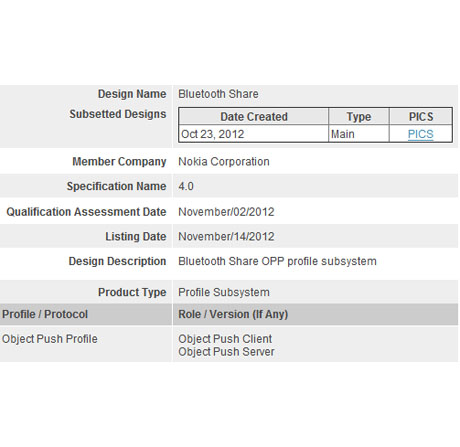Click the Date Created column header
The width and height of the screenshot is (460, 447).
coord(254,117)
